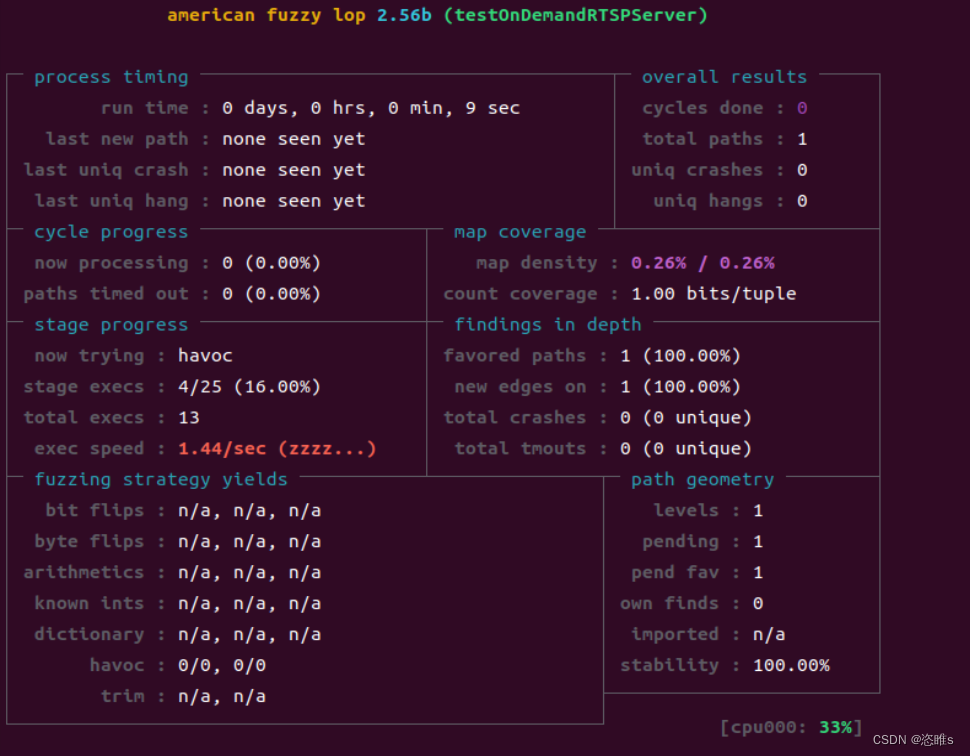Click 'paths timed out' value 0 (0.00%)

(x=272, y=294)
